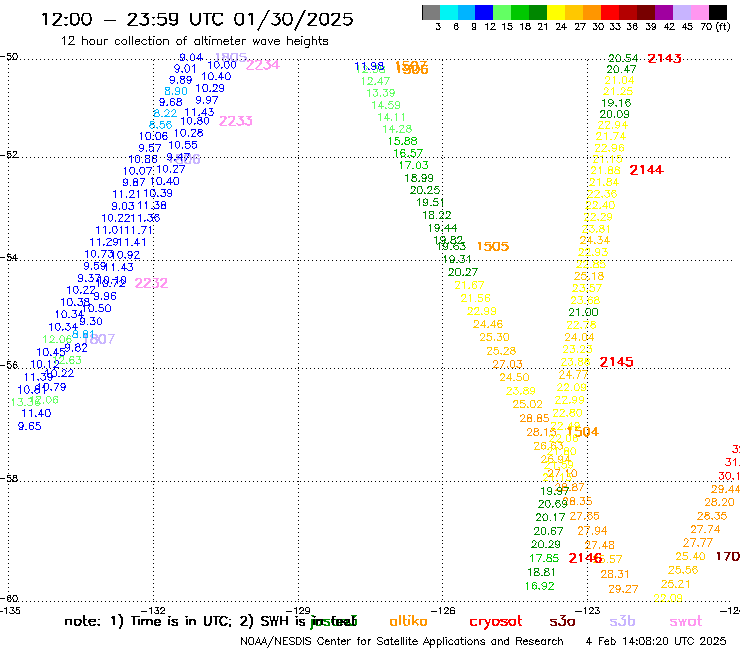This screenshot has height=650, width=740.
Task: Select the wave height value 19.16
Action: click(x=616, y=103)
